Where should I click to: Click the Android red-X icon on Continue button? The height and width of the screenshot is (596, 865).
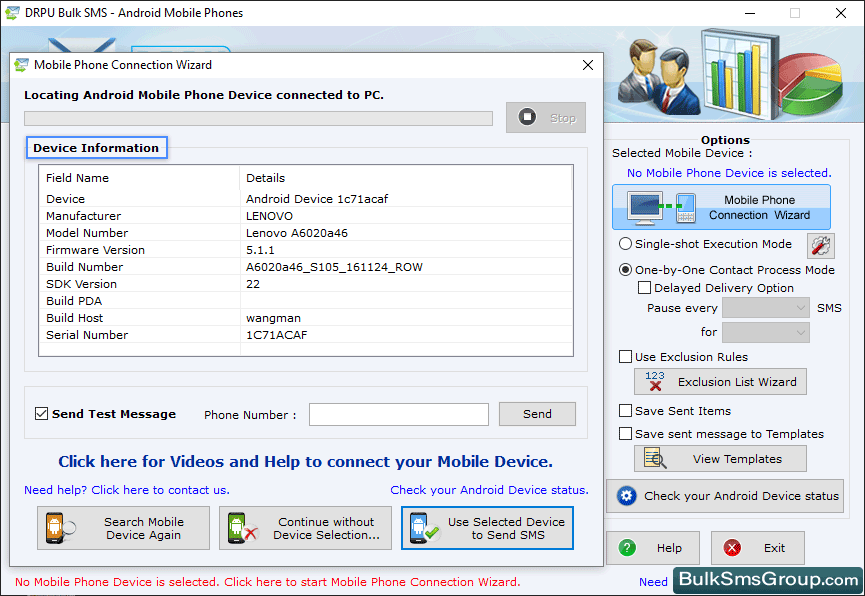click(243, 528)
